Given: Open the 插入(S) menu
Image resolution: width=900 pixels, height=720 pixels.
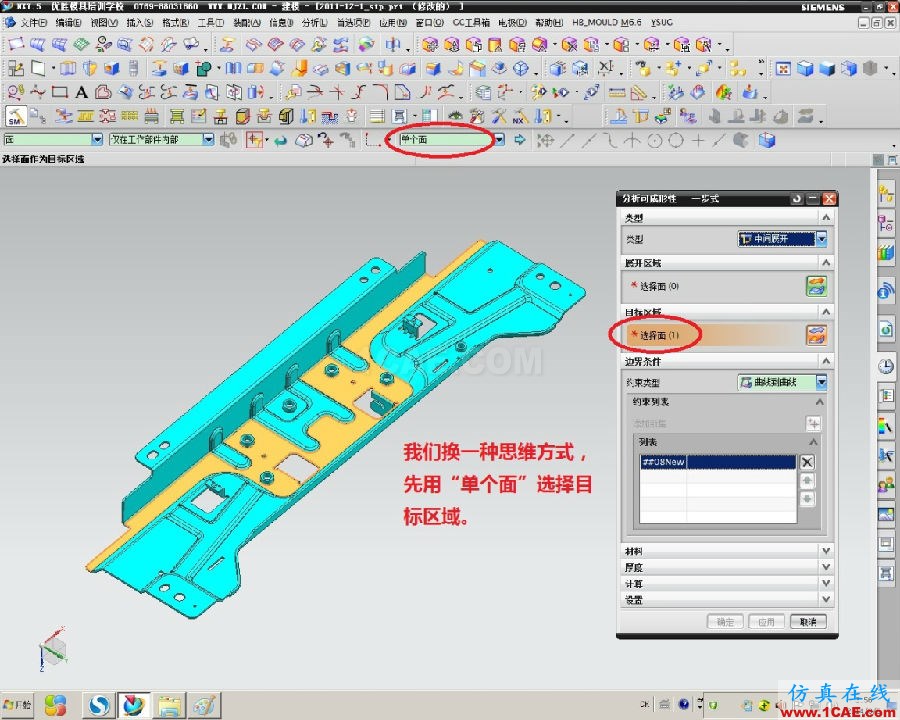Looking at the screenshot, I should (139, 22).
